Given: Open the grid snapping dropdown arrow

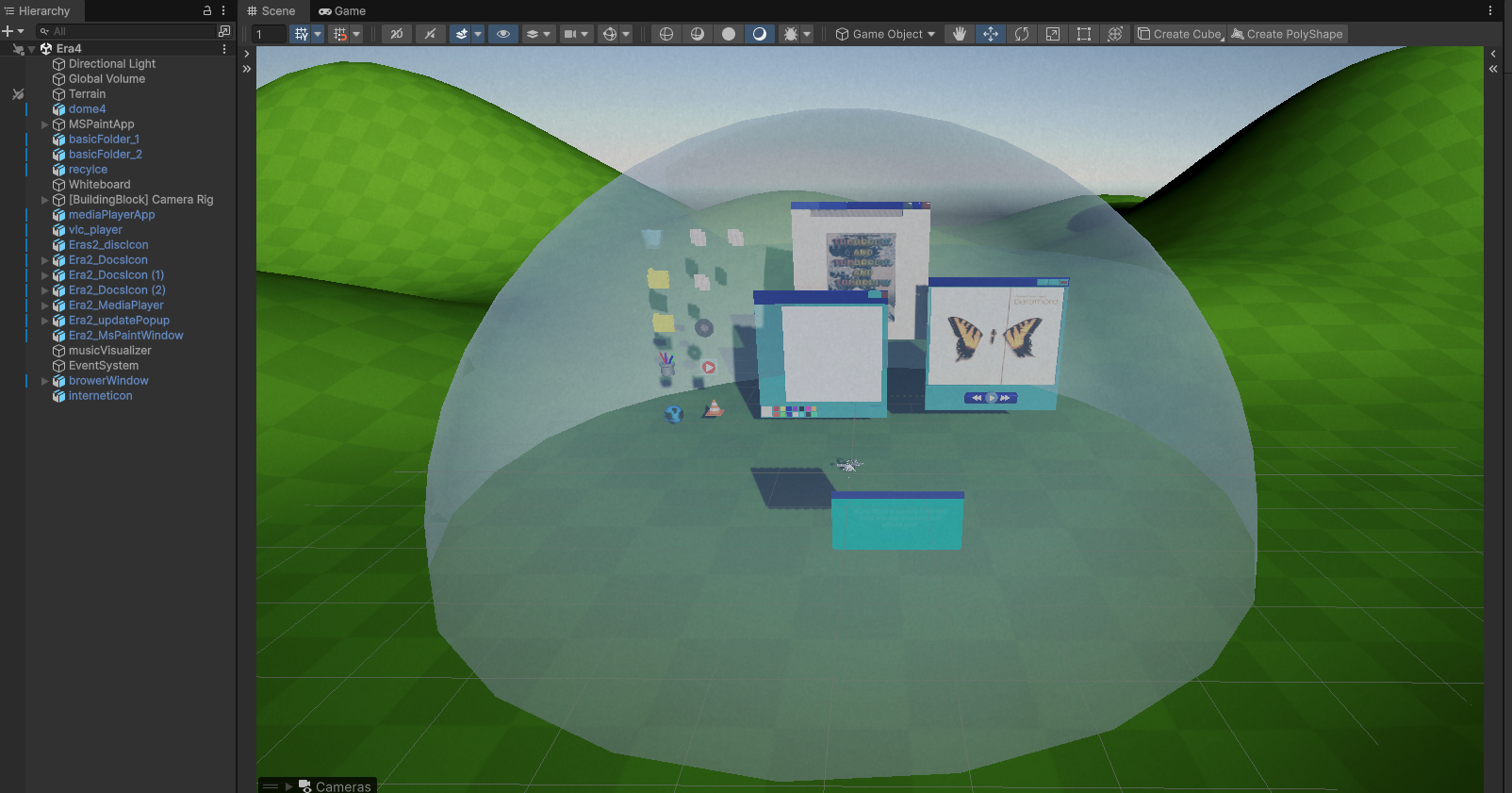Looking at the screenshot, I should pyautogui.click(x=356, y=34).
